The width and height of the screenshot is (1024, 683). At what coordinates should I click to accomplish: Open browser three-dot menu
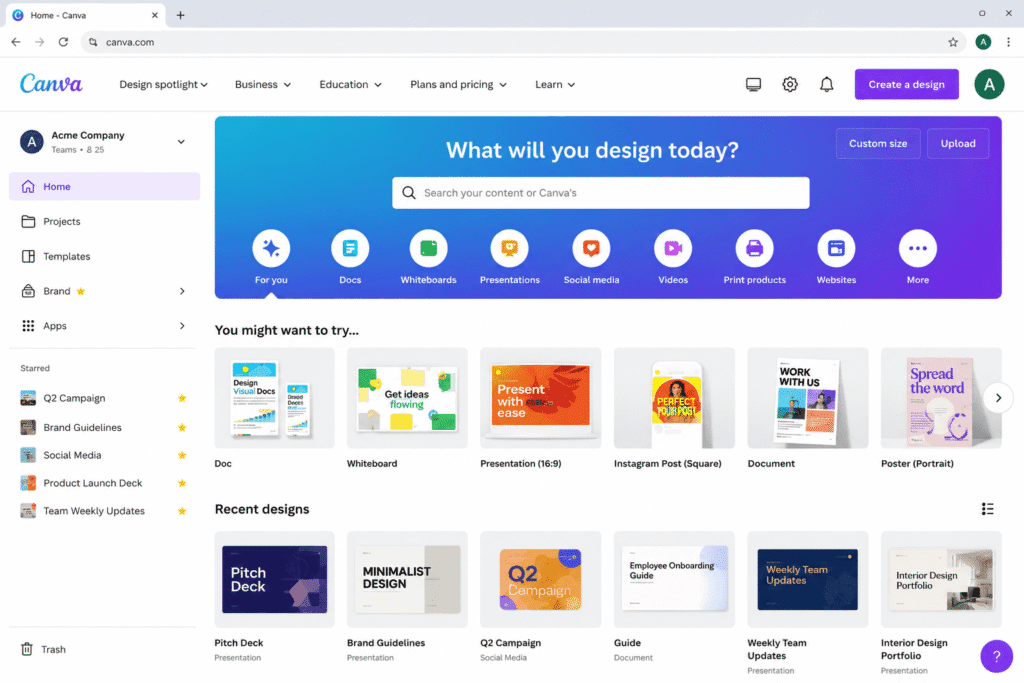coord(1008,42)
